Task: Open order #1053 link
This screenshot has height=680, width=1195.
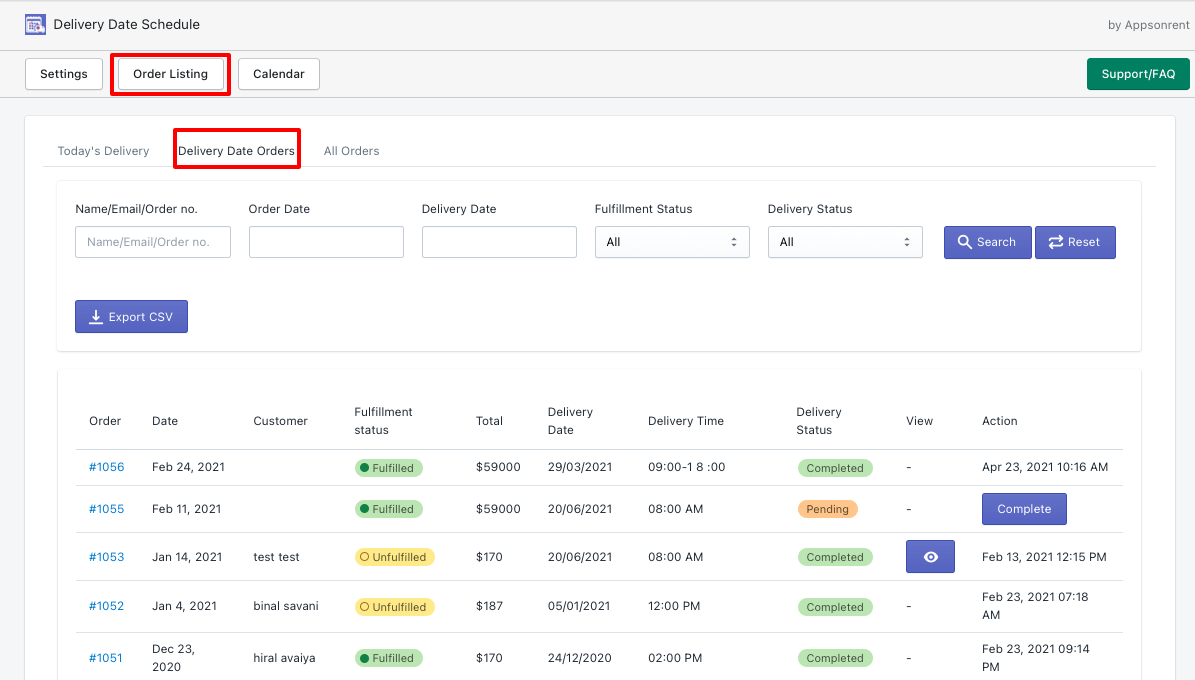Action: click(107, 557)
